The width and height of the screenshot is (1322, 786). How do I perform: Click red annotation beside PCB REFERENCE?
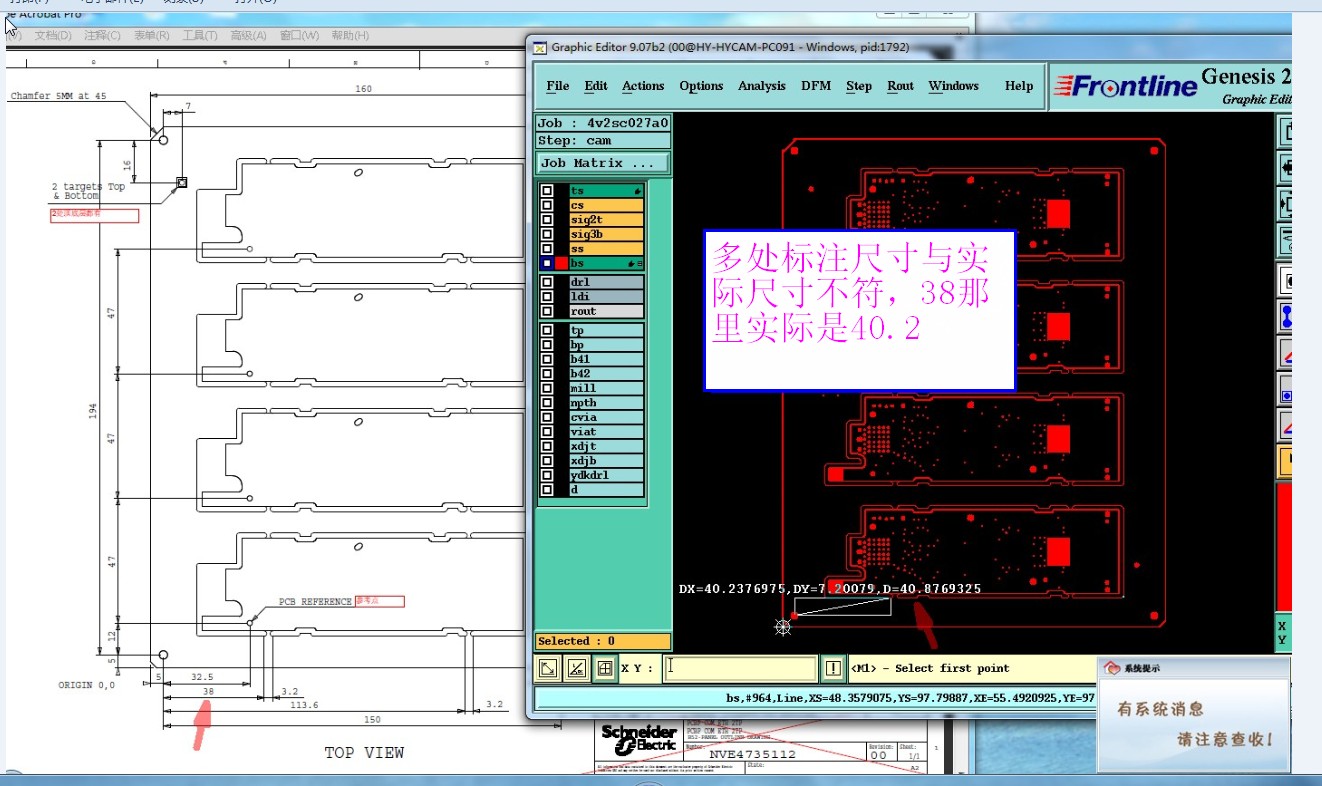coord(380,601)
